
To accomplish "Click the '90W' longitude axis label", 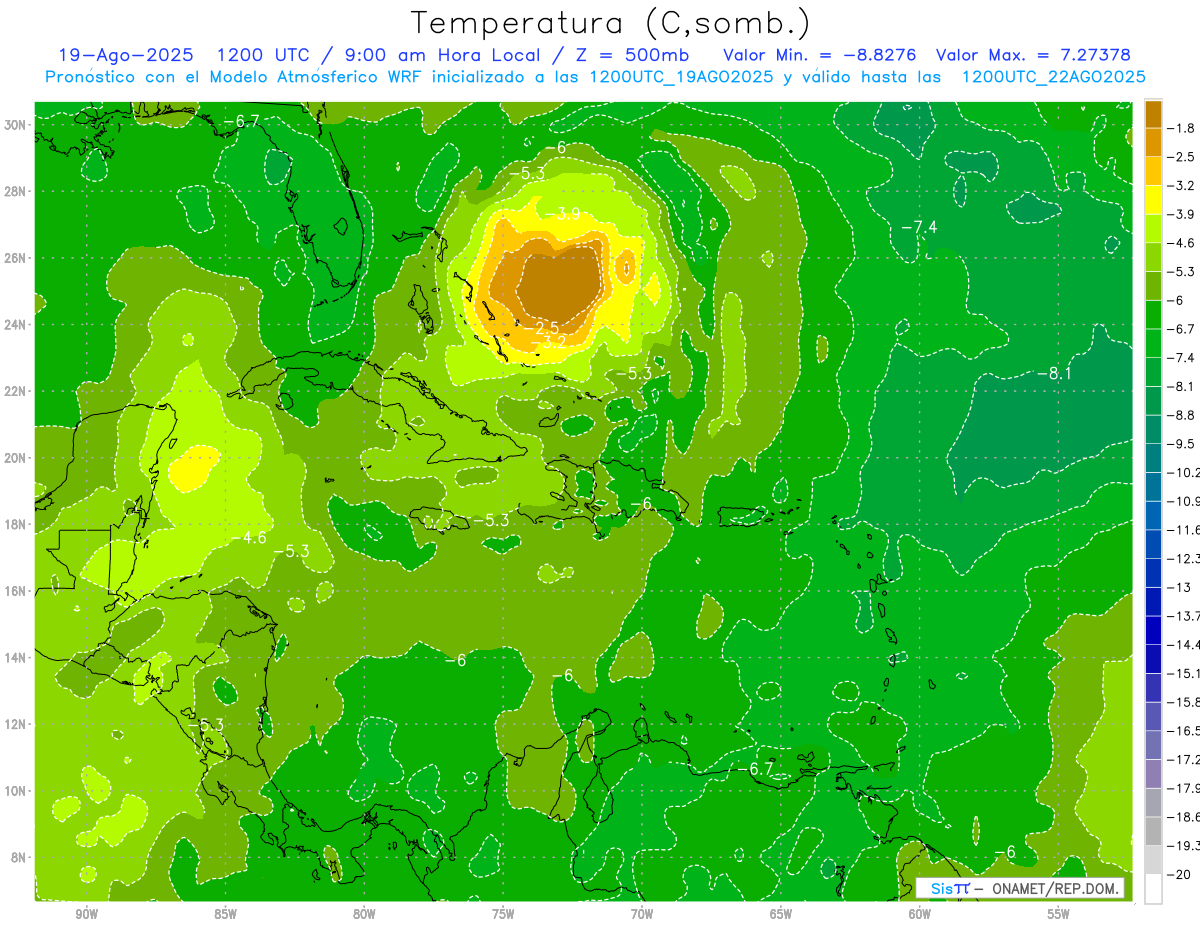I will coord(86,914).
